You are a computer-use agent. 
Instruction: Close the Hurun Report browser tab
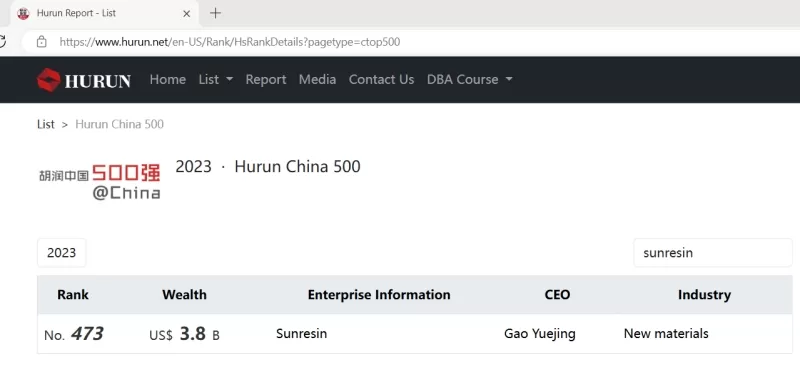[x=186, y=14]
